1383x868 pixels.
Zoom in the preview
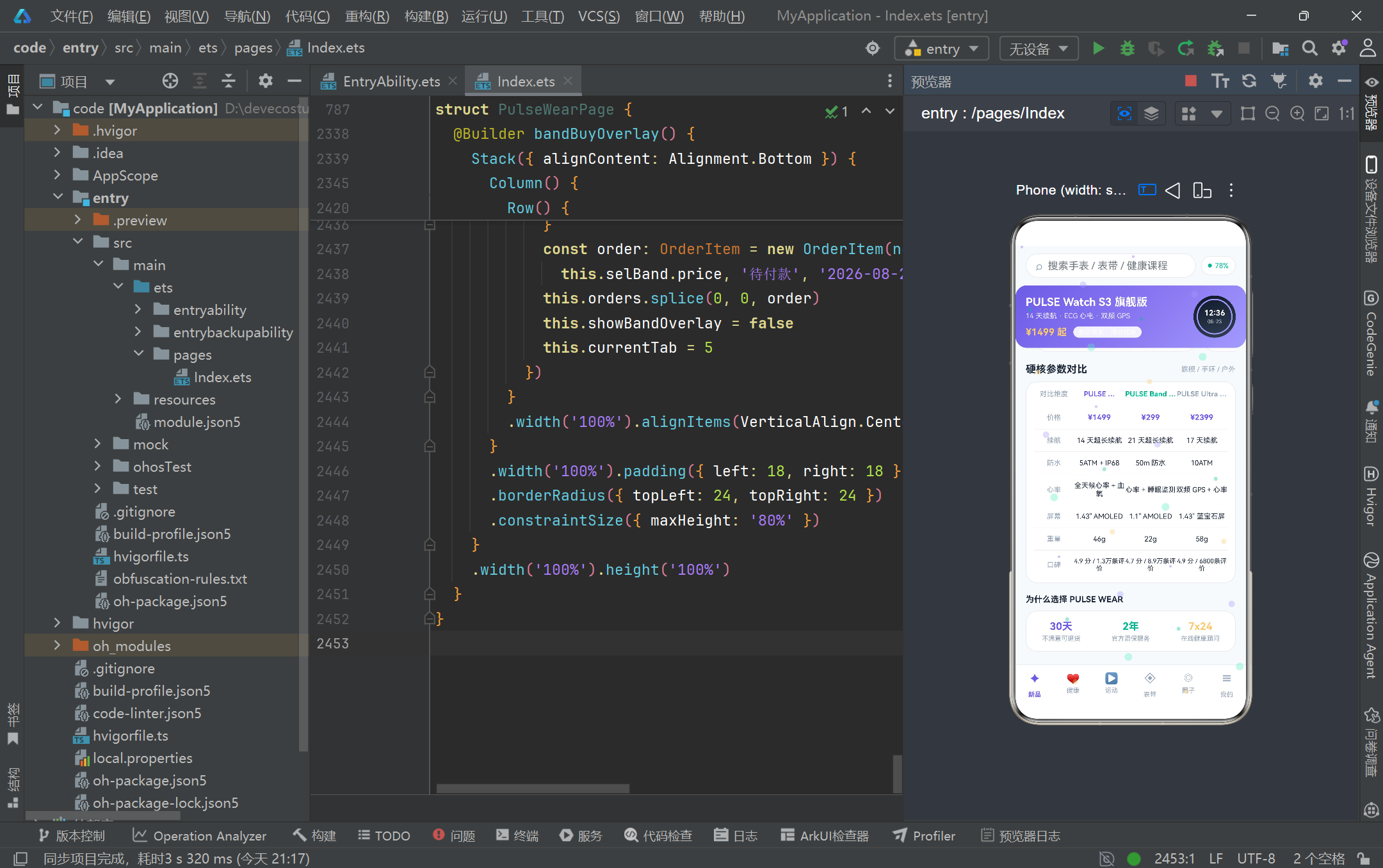coord(1297,114)
